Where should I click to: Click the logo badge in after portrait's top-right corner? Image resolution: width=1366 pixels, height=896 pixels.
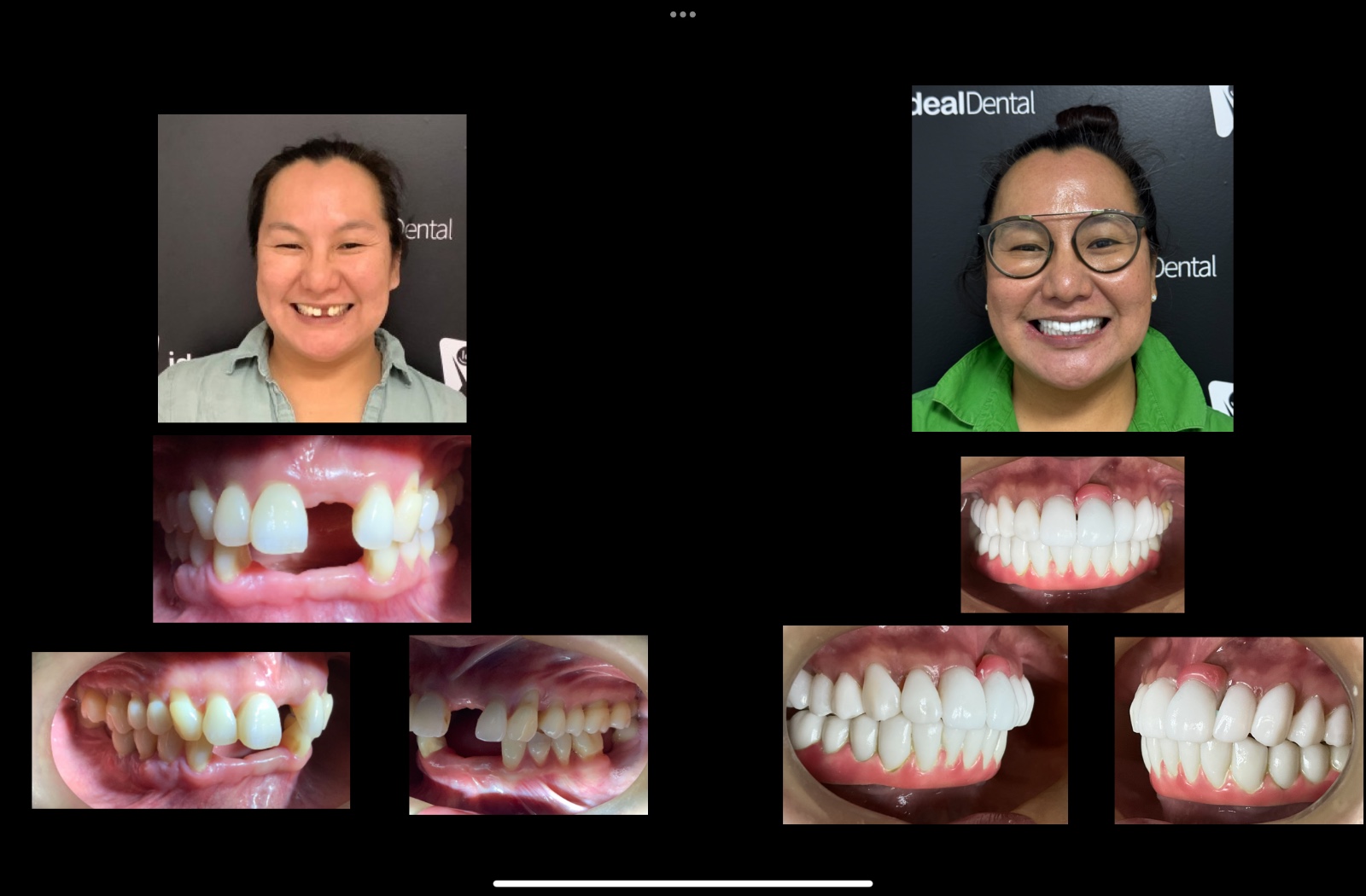[x=1222, y=108]
